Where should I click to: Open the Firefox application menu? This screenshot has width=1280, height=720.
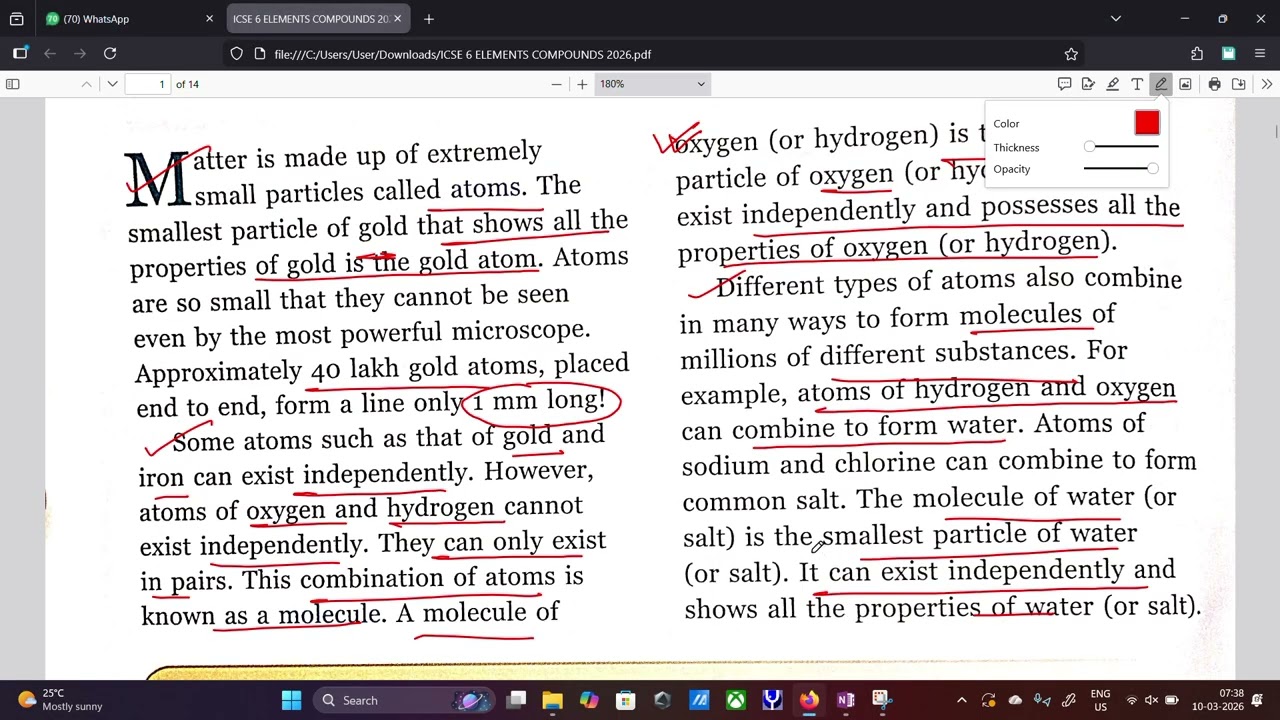point(1259,54)
